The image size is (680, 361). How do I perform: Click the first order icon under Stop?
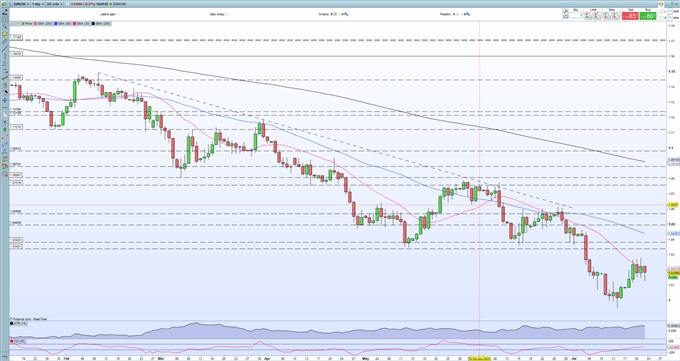(x=607, y=16)
